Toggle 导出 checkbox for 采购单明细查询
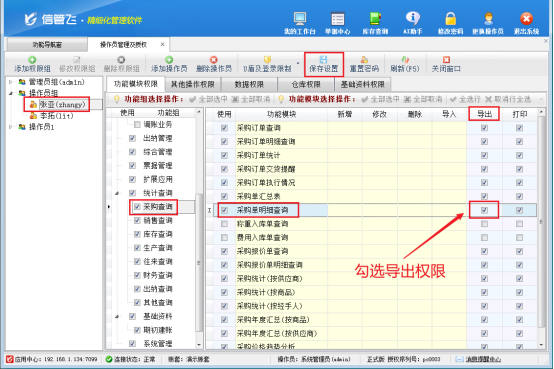Image resolution: width=554 pixels, height=369 pixels. [x=484, y=210]
